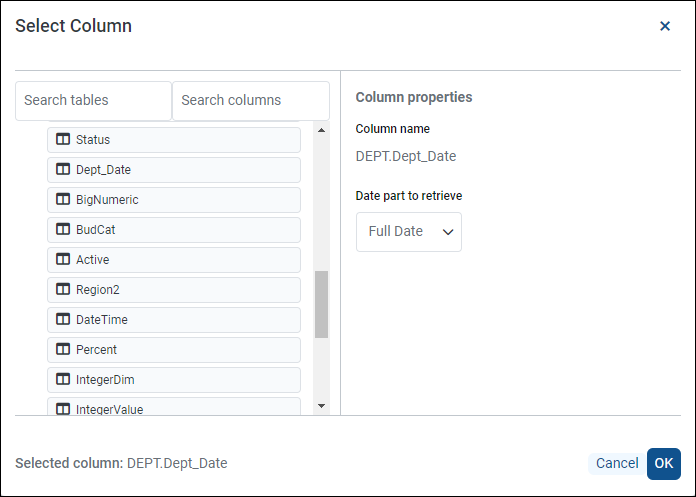This screenshot has width=696, height=497.
Task: Select the Percent column entry
Action: tap(174, 350)
